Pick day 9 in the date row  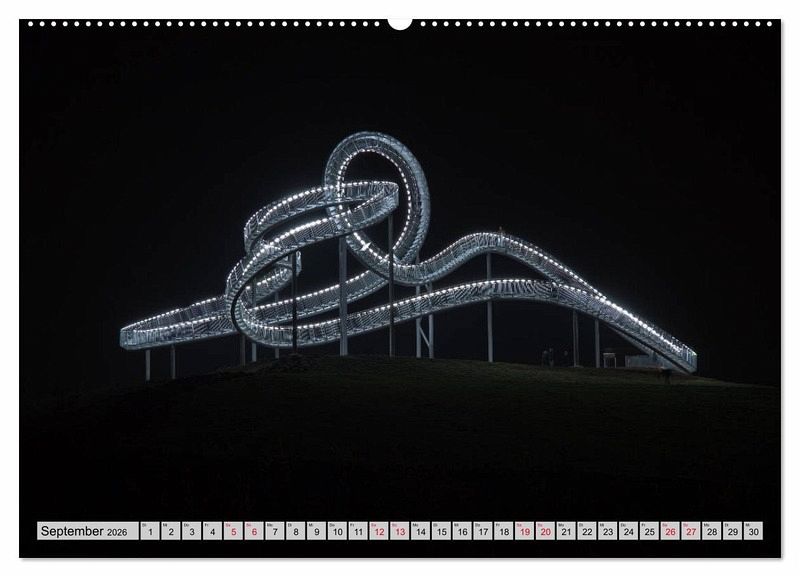[x=316, y=531]
